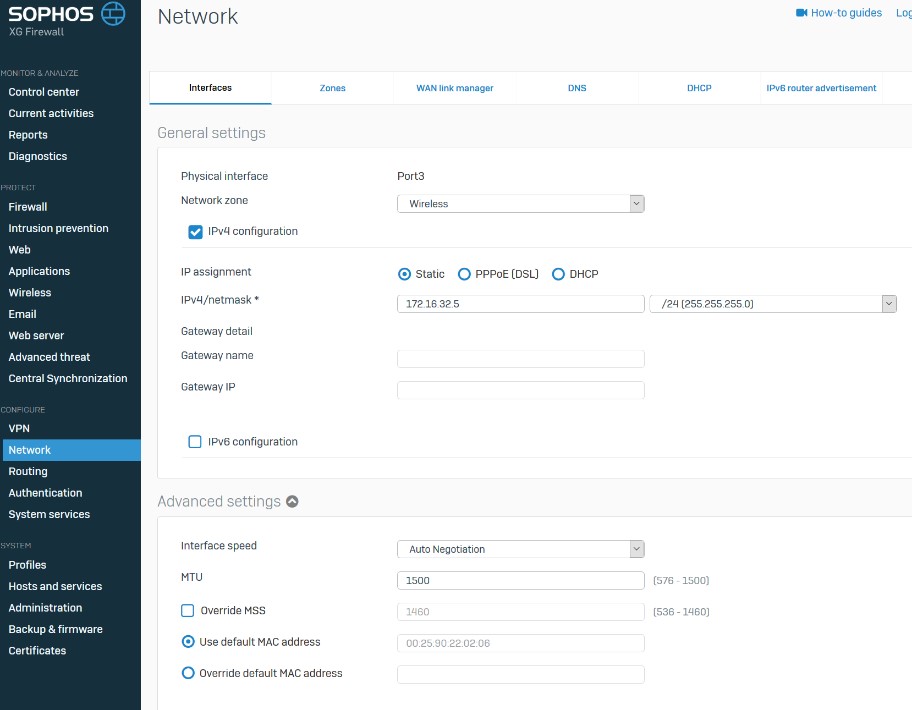Select DHCP IP assignment option
This screenshot has width=912, height=710.
pyautogui.click(x=558, y=274)
